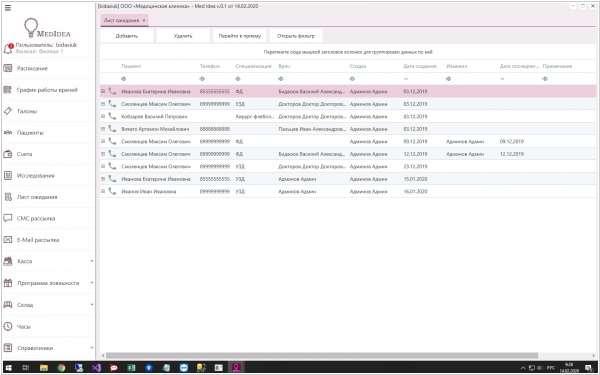
Task: Click phone icon for Иванов Иван Иванович
Action: click(112, 191)
